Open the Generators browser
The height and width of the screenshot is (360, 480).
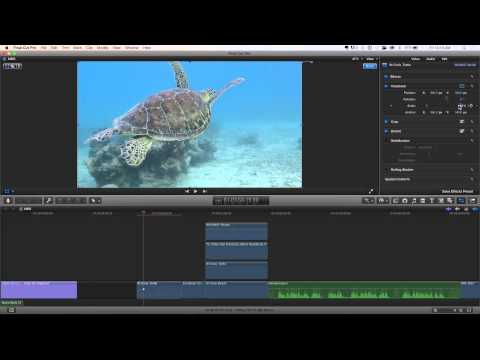coord(441,200)
